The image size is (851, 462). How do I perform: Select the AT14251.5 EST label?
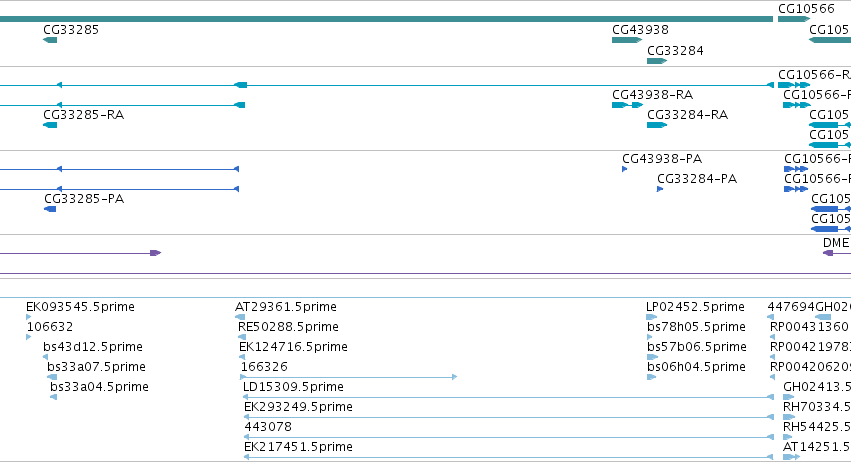(817, 447)
